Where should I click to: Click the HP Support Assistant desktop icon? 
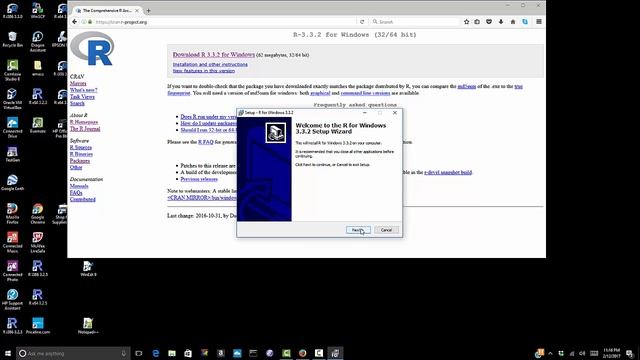point(12,300)
